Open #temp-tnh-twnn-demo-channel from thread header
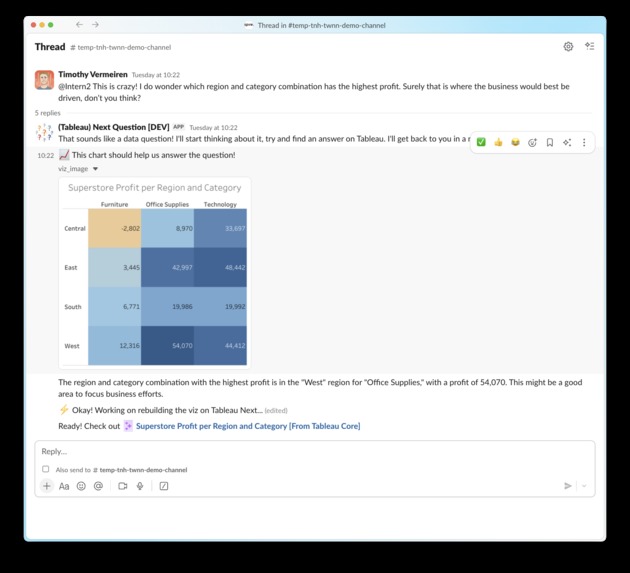Viewport: 630px width, 573px height. [121, 47]
